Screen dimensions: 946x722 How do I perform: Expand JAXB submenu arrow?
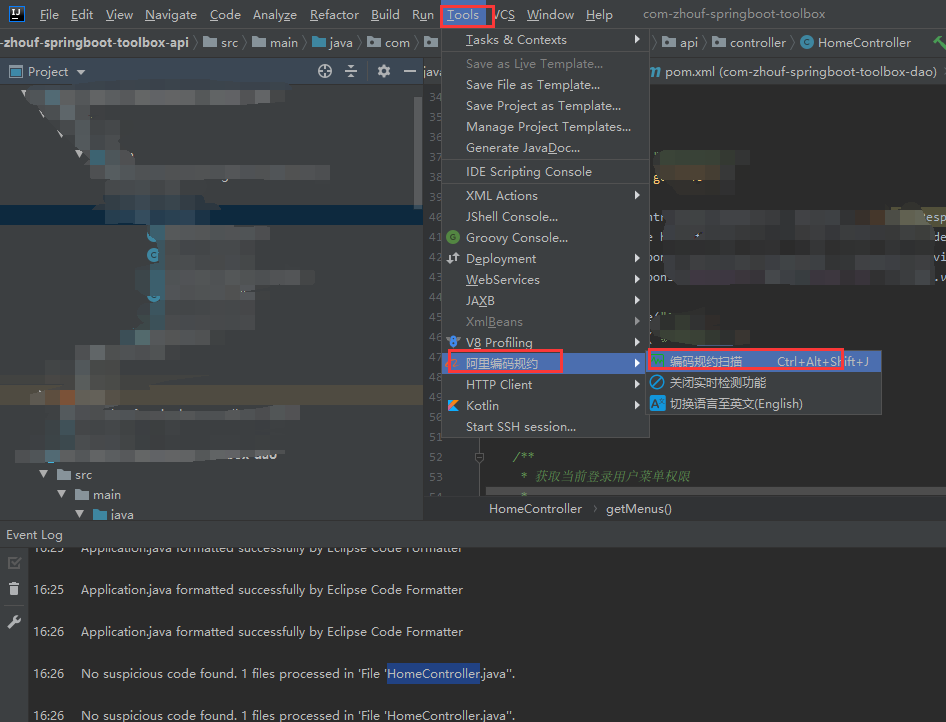coord(638,300)
